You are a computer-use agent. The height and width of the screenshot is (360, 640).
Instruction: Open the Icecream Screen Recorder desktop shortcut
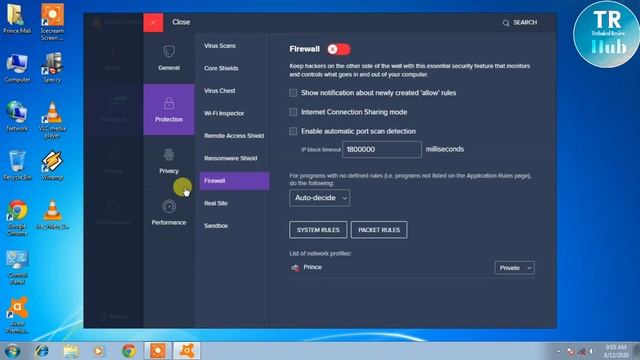[52, 22]
